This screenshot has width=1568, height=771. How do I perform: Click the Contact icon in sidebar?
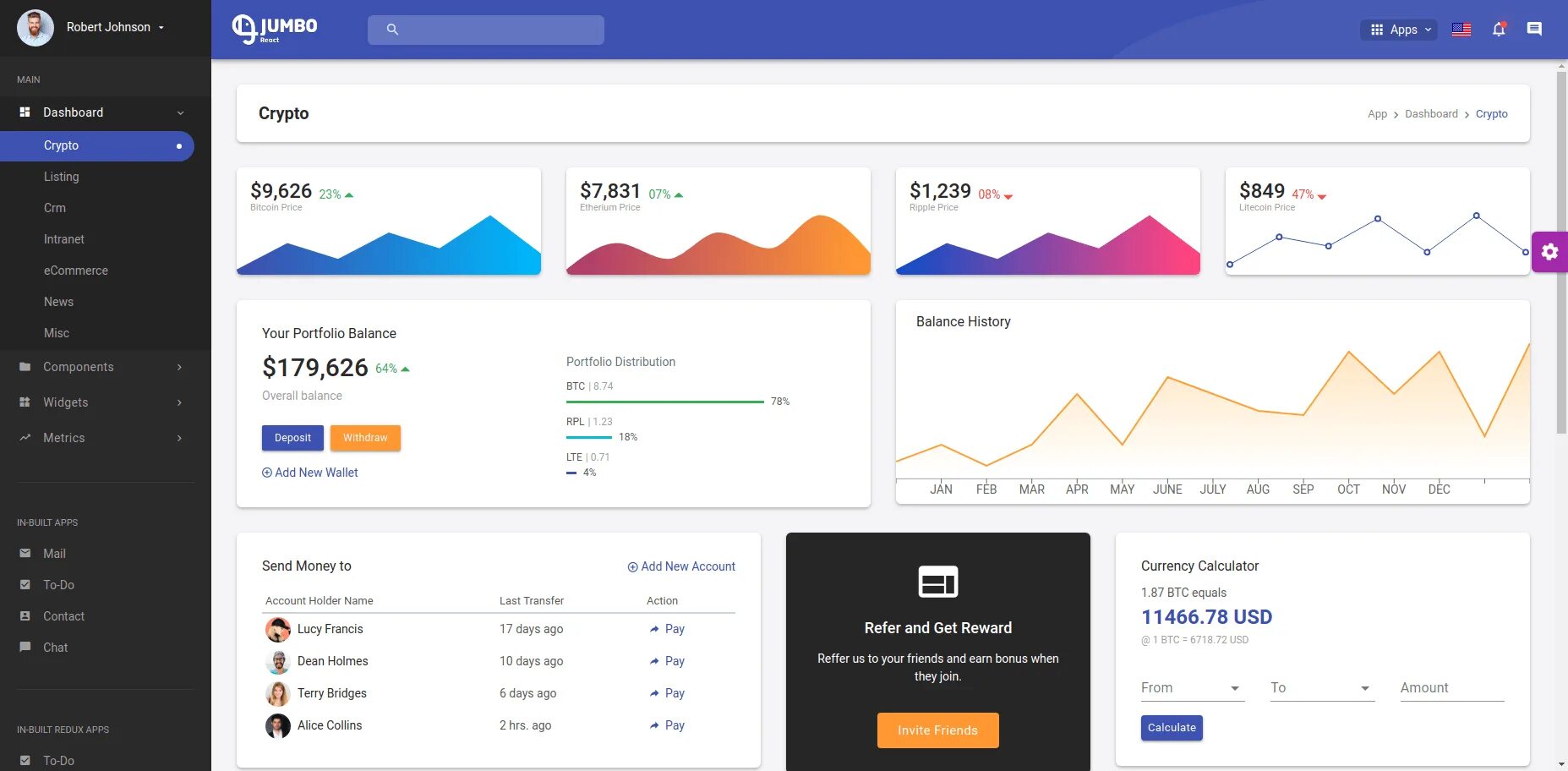[x=25, y=616]
